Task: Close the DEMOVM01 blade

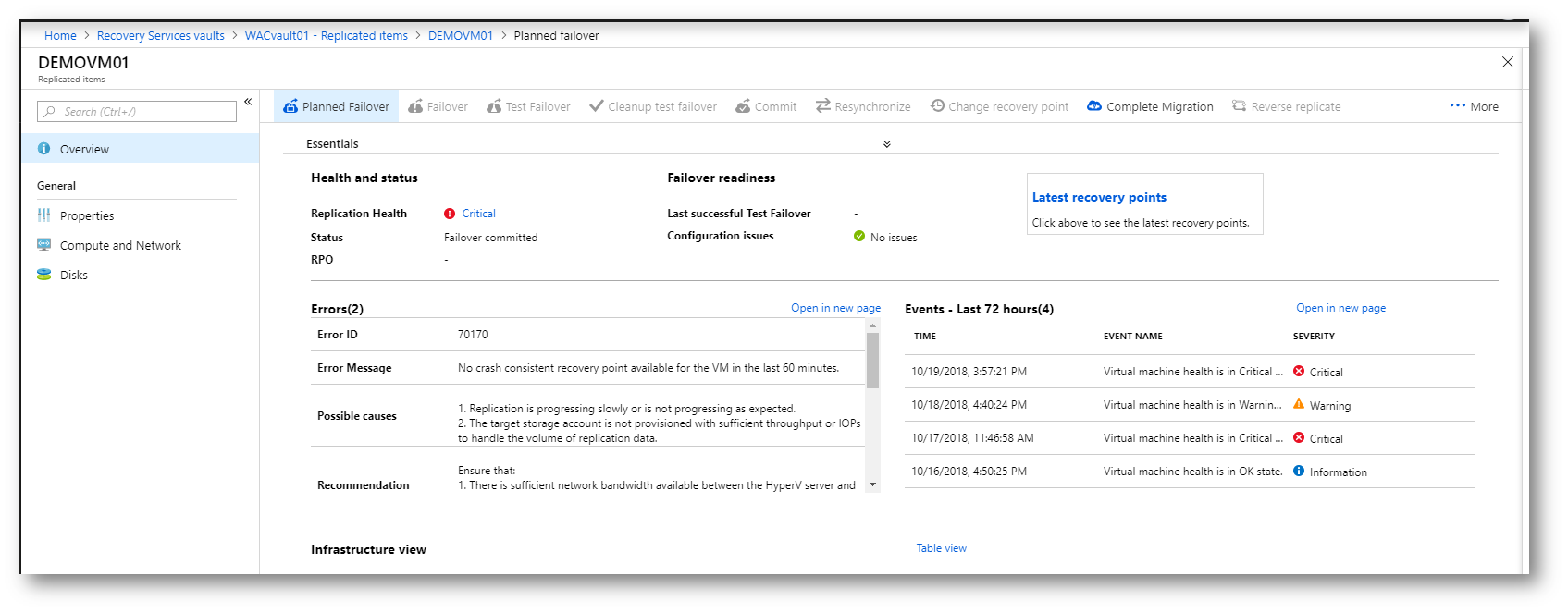Action: pos(1508,62)
